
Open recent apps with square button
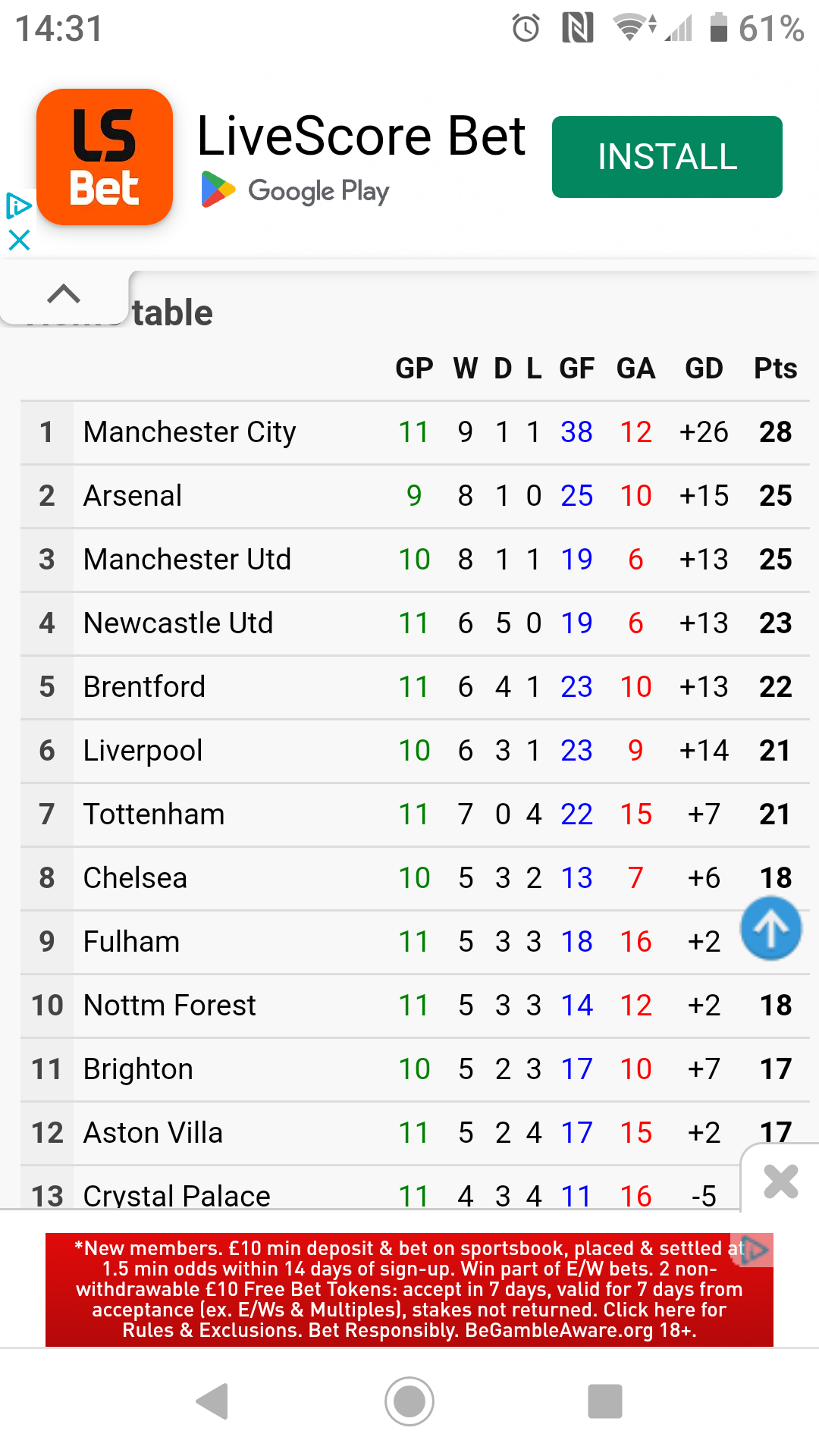(x=605, y=1401)
